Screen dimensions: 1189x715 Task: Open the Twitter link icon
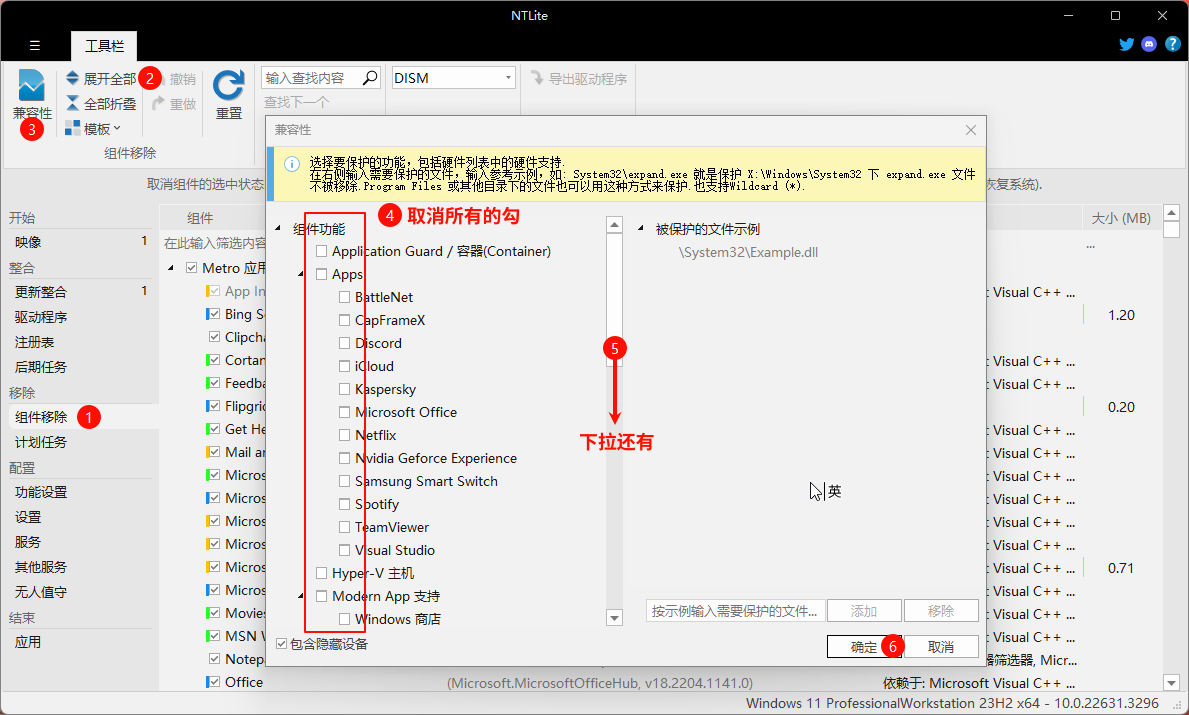click(x=1126, y=44)
